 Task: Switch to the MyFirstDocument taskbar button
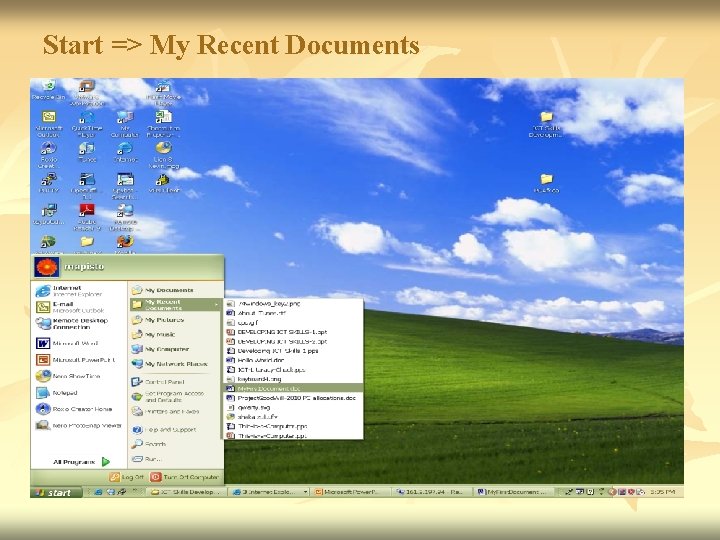514,492
